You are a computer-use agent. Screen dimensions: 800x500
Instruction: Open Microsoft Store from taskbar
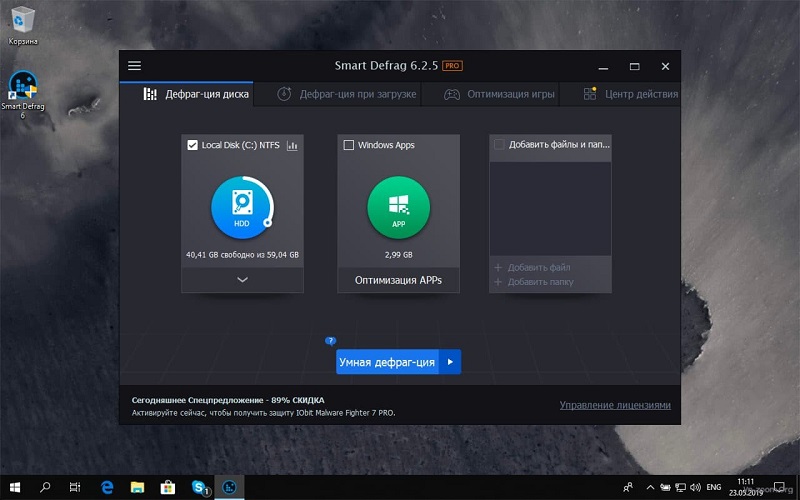168,487
